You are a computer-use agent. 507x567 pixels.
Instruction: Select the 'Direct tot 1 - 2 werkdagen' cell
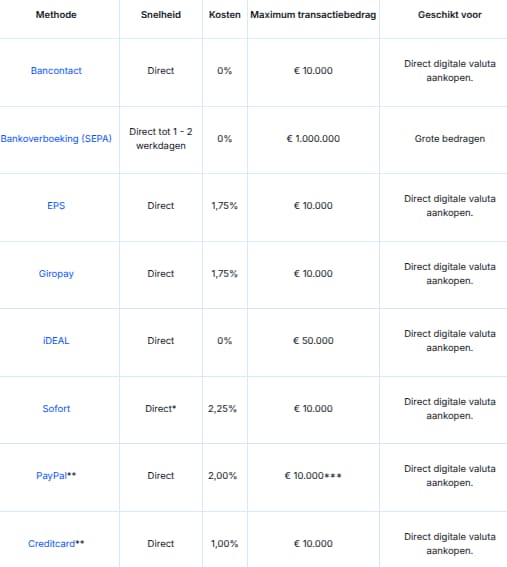tap(161, 138)
